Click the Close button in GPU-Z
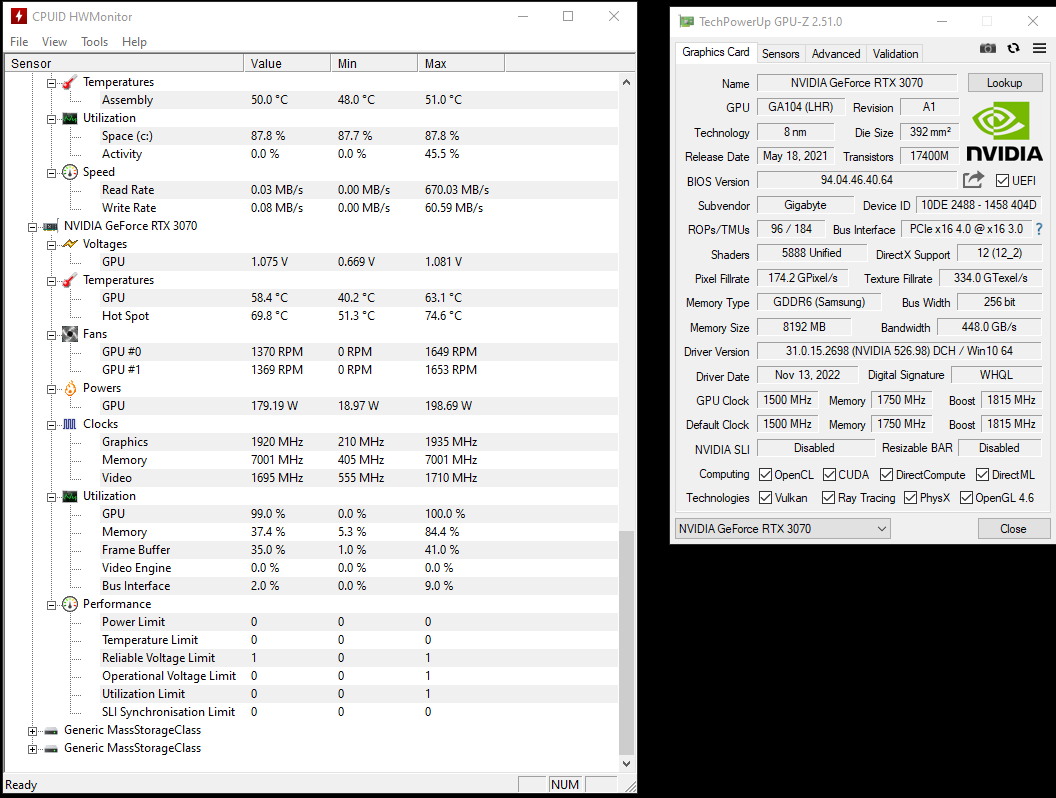Viewport: 1056px width, 798px height. click(1013, 529)
